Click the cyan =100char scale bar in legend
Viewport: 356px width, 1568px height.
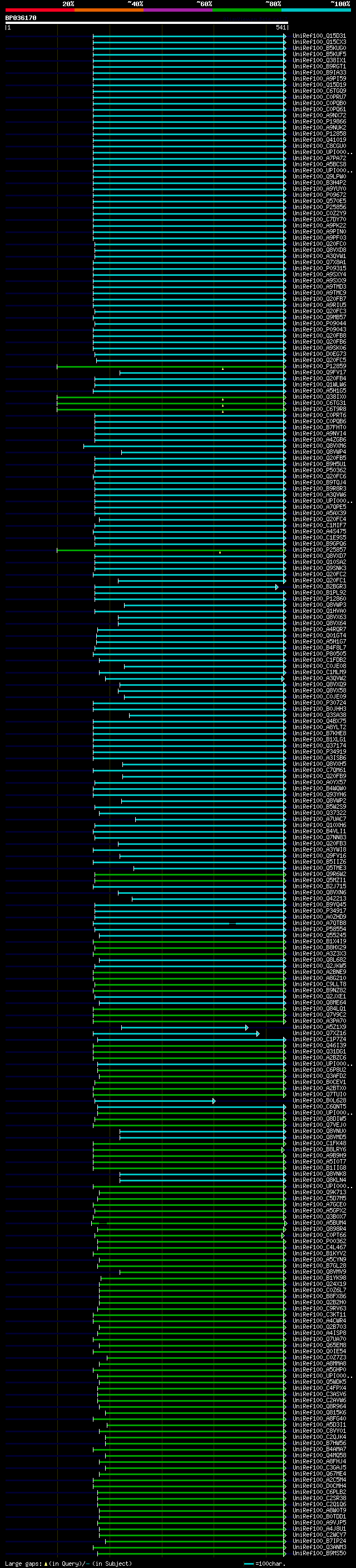pyautogui.click(x=248, y=1564)
